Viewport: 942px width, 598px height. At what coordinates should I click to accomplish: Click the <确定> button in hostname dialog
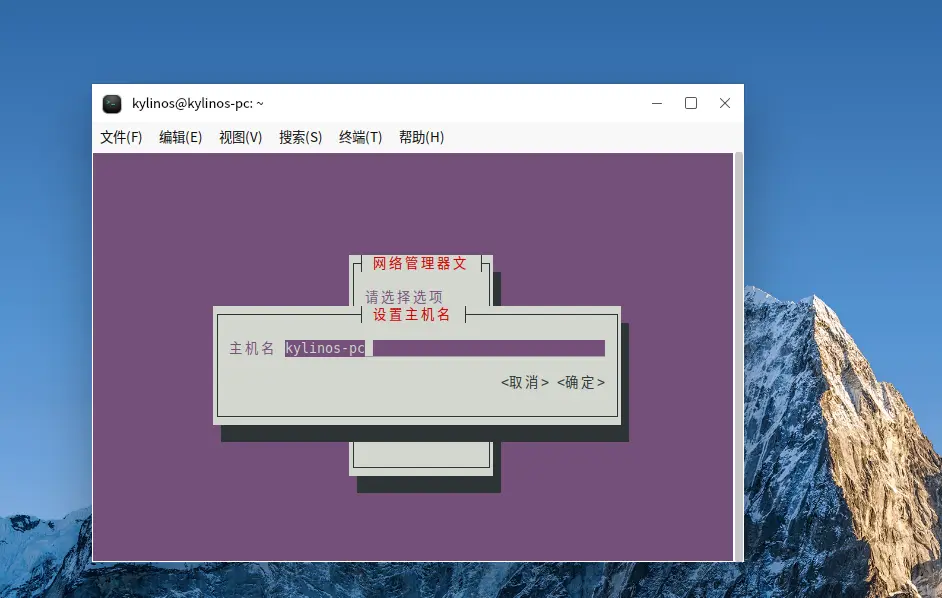point(581,382)
